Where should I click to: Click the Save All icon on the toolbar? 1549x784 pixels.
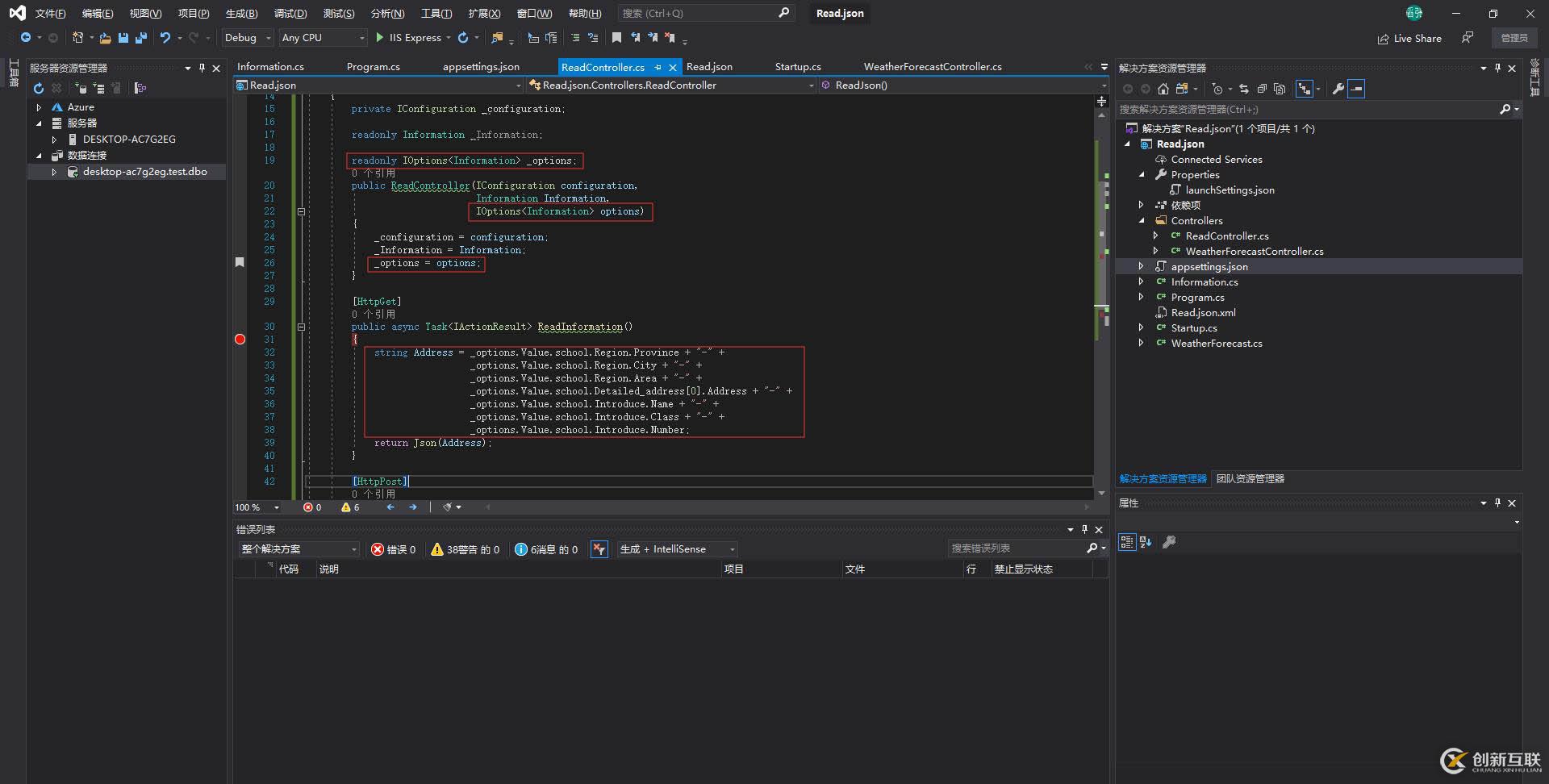(x=140, y=38)
